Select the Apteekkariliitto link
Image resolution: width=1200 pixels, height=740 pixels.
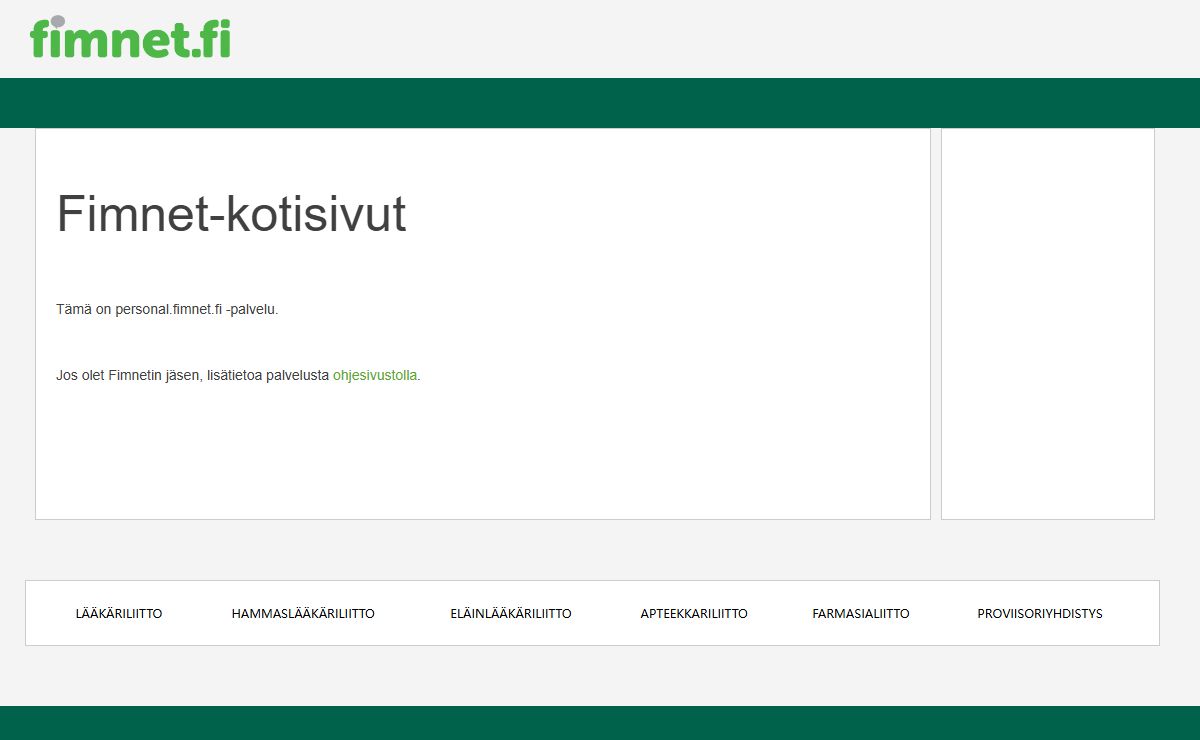tap(694, 614)
